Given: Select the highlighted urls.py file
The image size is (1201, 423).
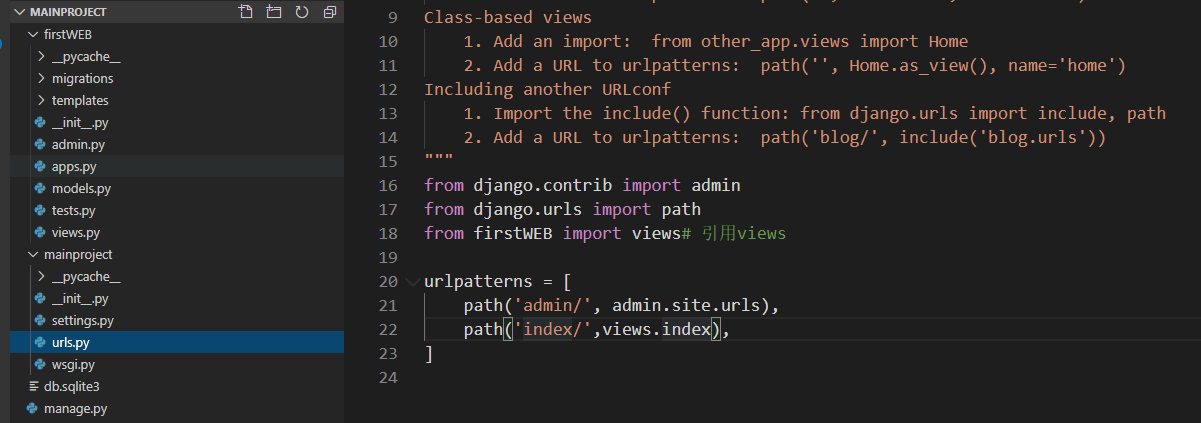Looking at the screenshot, I should tap(176, 342).
